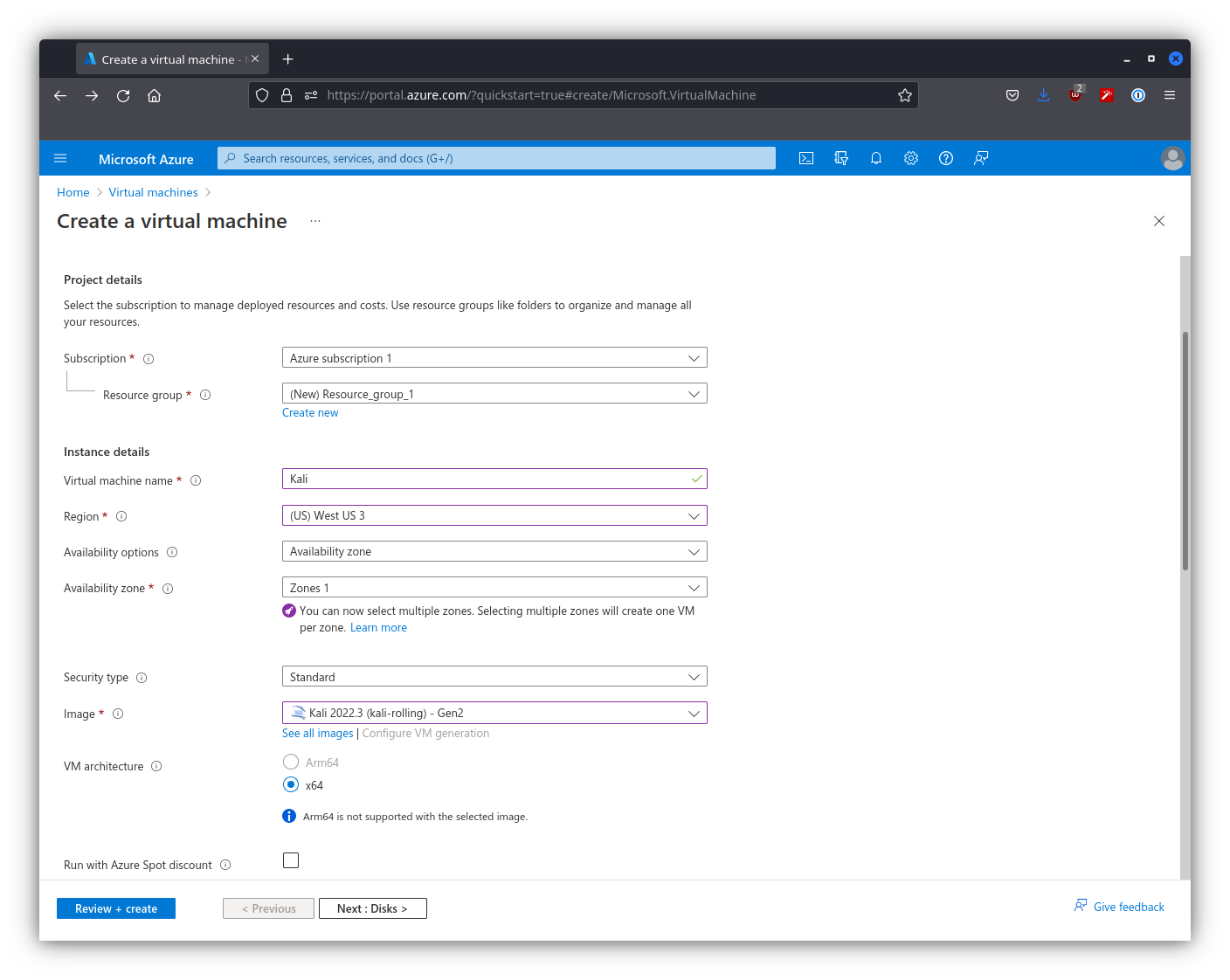Expand the Security type dropdown
The width and height of the screenshot is (1230, 980).
point(494,677)
